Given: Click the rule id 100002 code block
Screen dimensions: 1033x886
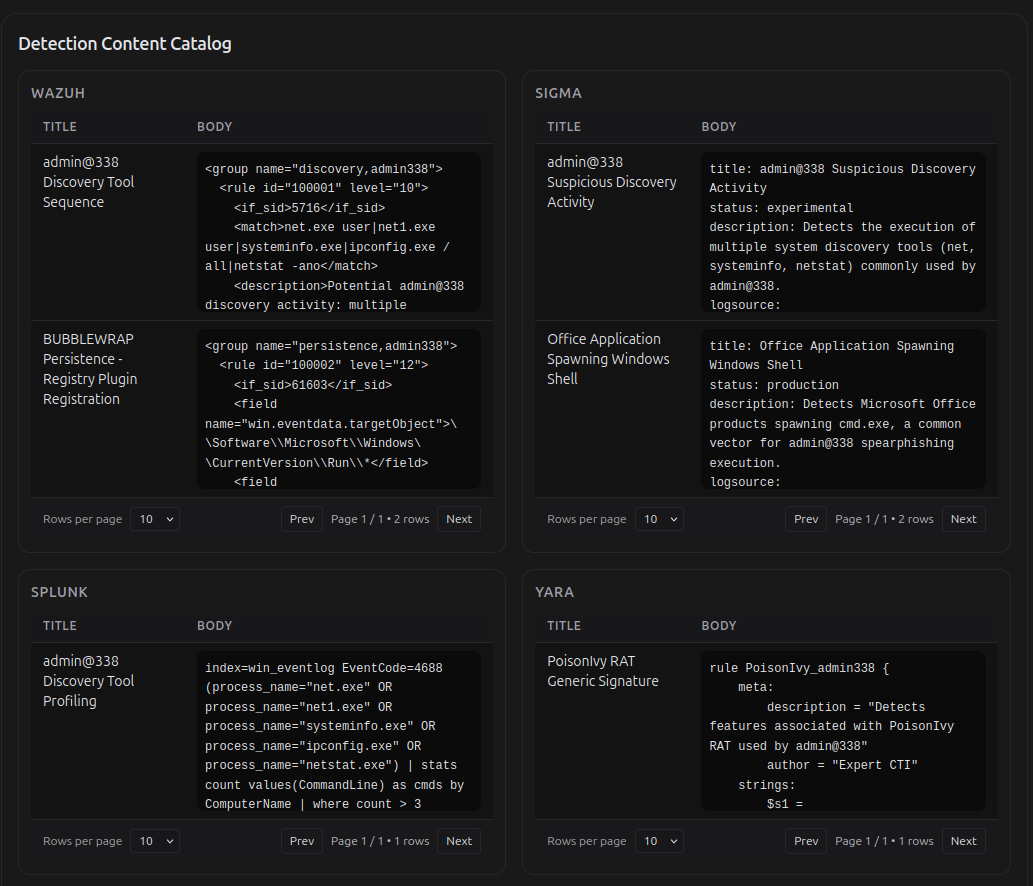Looking at the screenshot, I should tap(339, 409).
